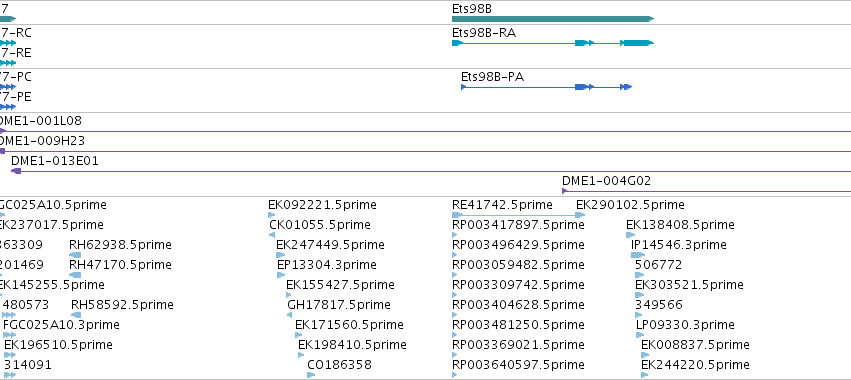Click the GH17817.5prime EST label
Image resolution: width=851 pixels, height=380 pixels.
pyautogui.click(x=339, y=305)
